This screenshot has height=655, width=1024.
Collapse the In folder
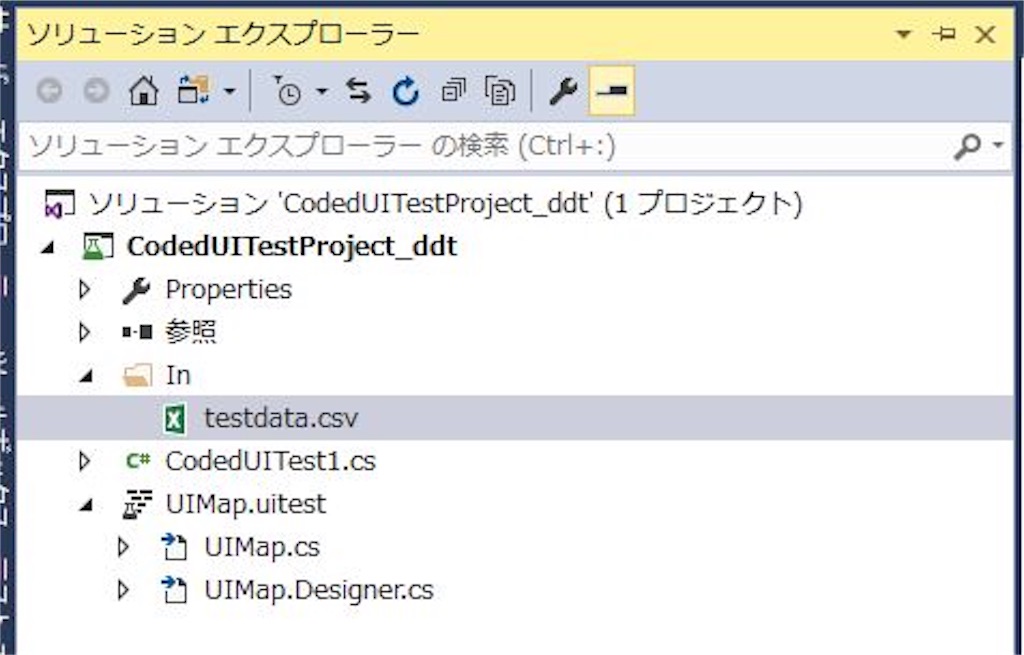coord(86,376)
